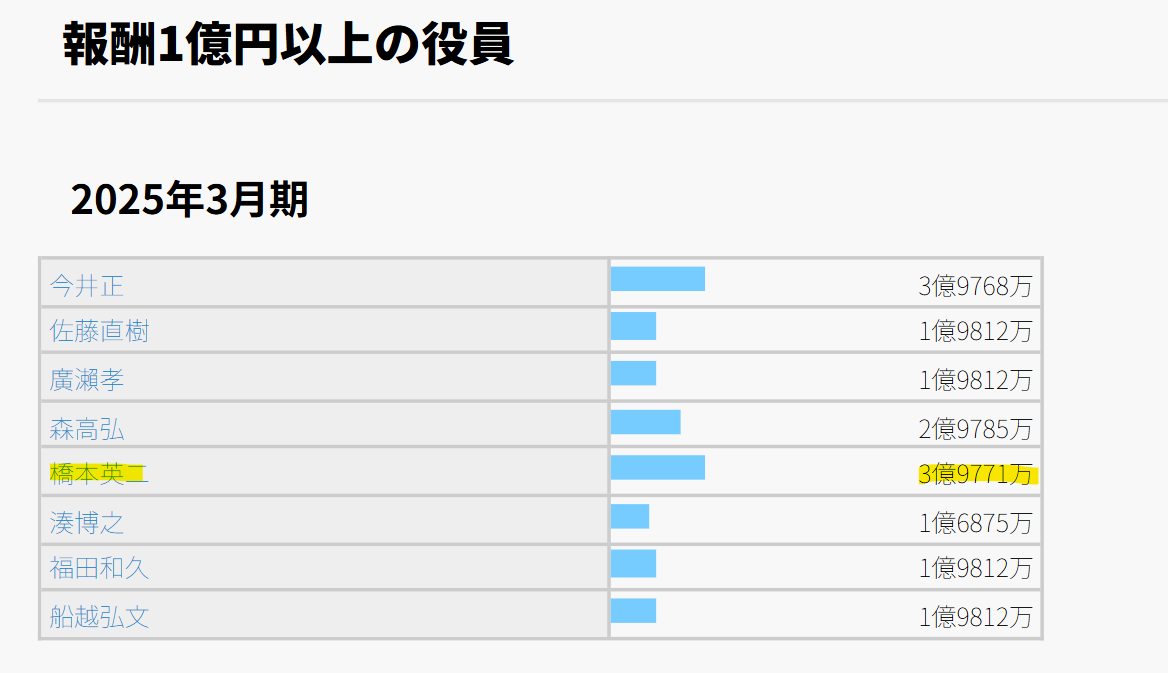Image resolution: width=1168 pixels, height=673 pixels.
Task: Select the 3億9768万 amount
Action: (x=975, y=286)
